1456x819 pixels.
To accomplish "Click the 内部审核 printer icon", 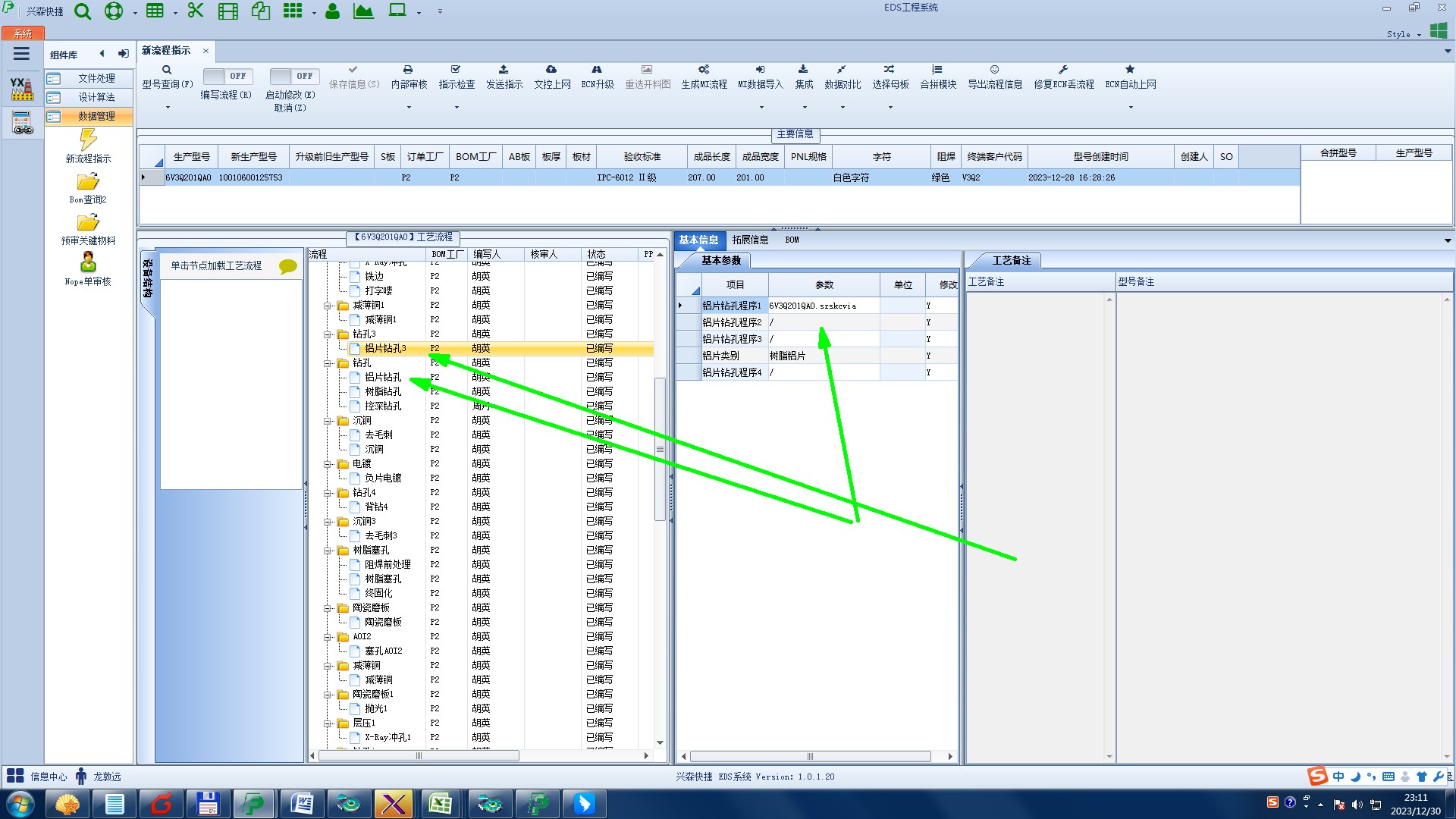I will click(x=408, y=70).
